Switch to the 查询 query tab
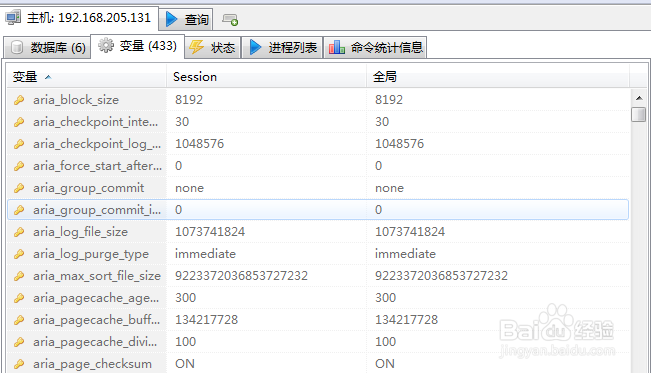The height and width of the screenshot is (373, 651). coord(186,19)
